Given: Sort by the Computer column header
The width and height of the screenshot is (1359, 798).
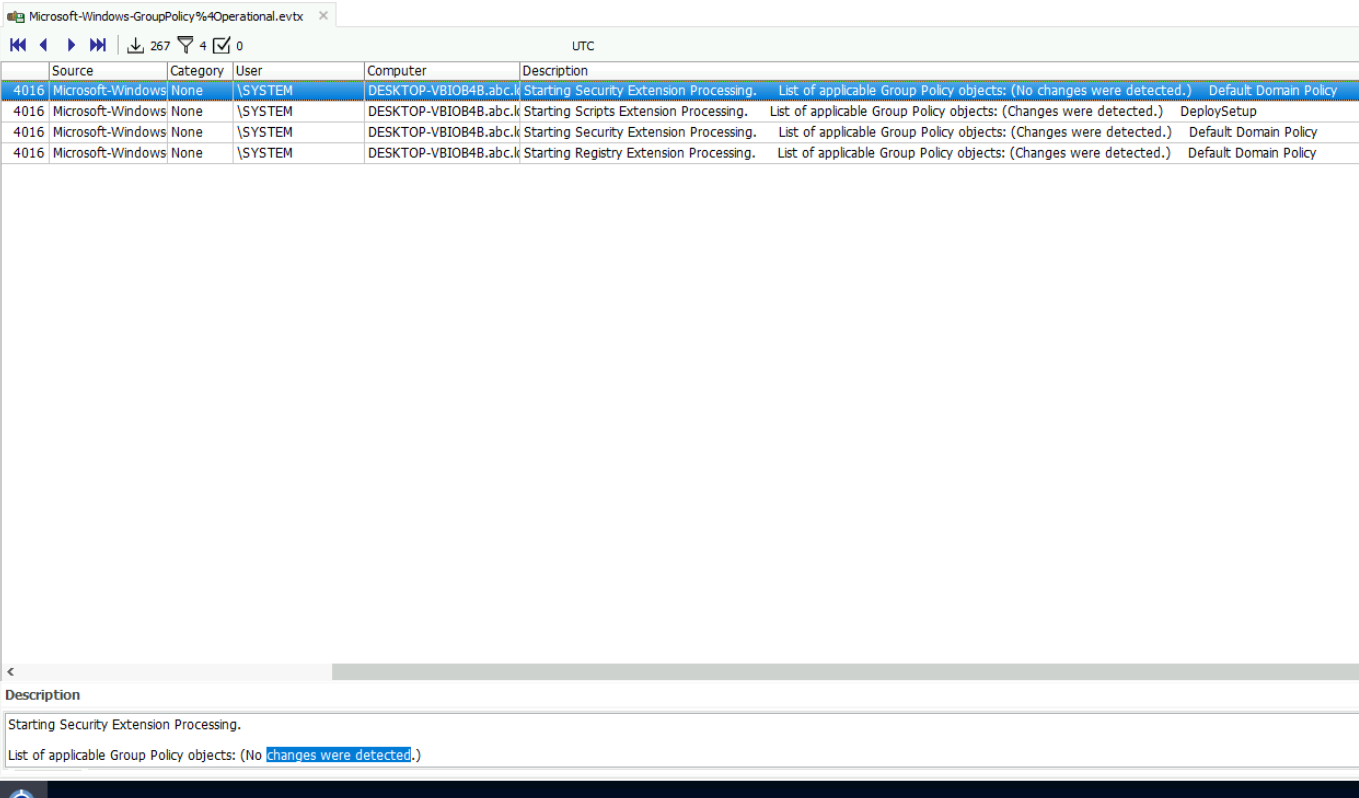Looking at the screenshot, I should pyautogui.click(x=442, y=71).
